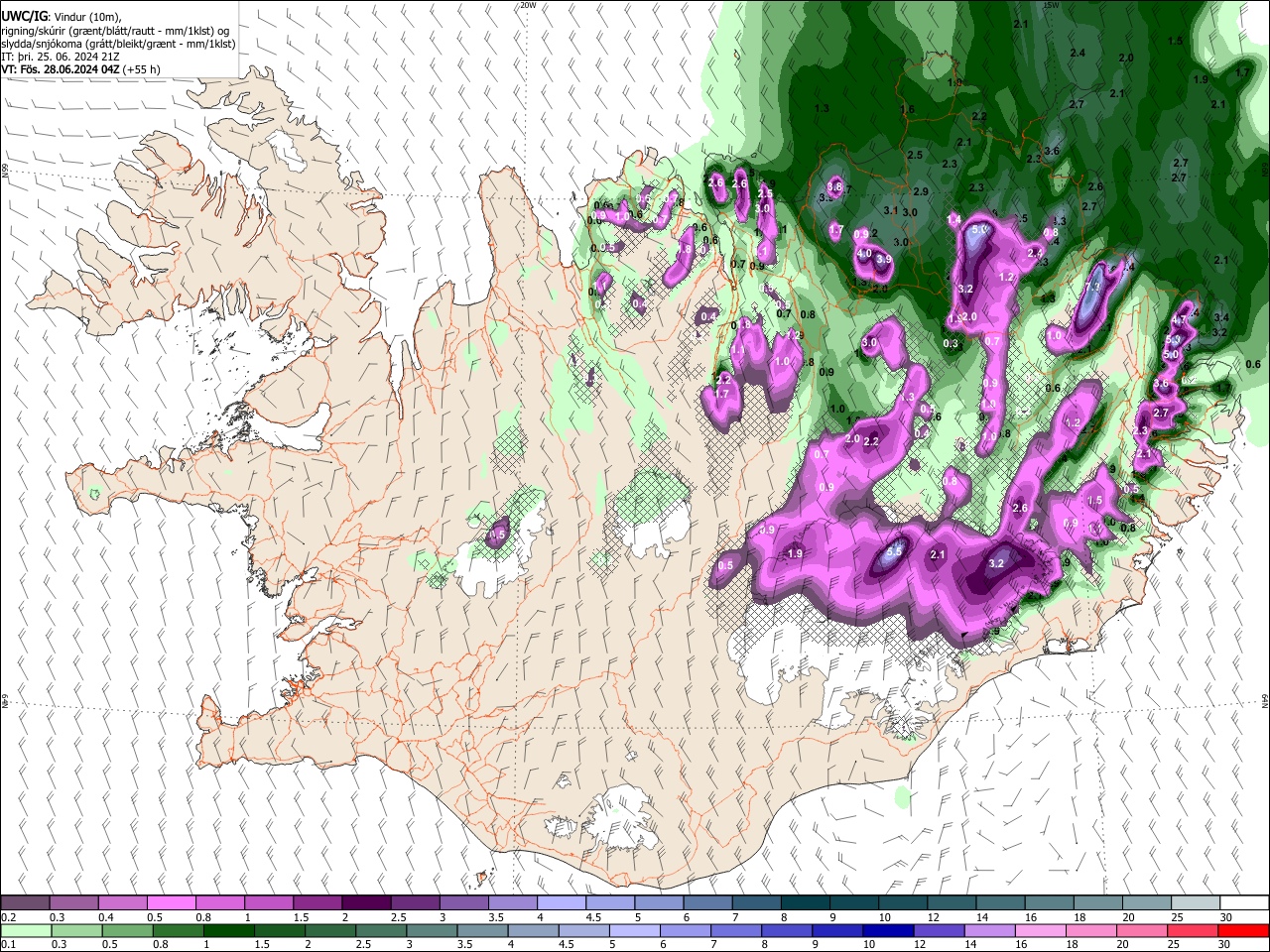Click the 'IT: þri. 25. 06. 2024 21Z' line
1270x952 pixels.
(61, 57)
